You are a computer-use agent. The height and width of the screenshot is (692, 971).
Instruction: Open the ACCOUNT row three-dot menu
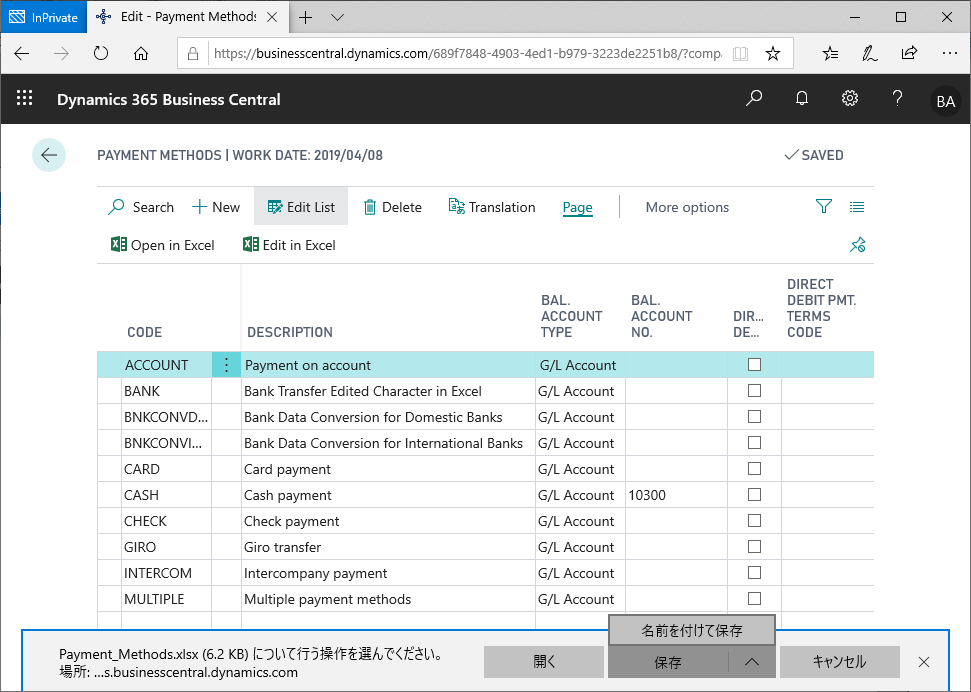(x=227, y=365)
